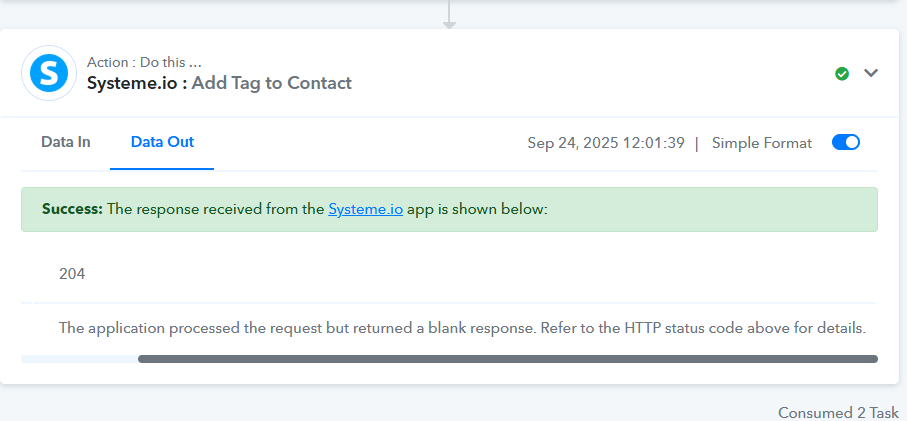Image resolution: width=907 pixels, height=421 pixels.
Task: Click the Action : Do this ... label
Action: pyautogui.click(x=145, y=62)
